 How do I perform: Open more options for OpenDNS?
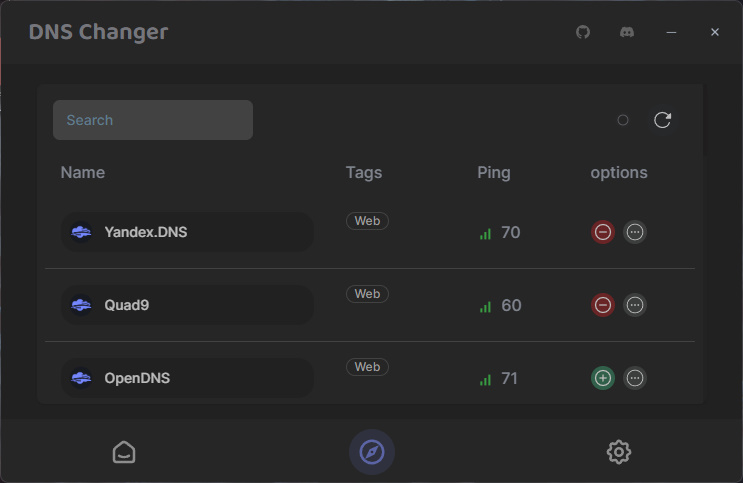pos(635,378)
